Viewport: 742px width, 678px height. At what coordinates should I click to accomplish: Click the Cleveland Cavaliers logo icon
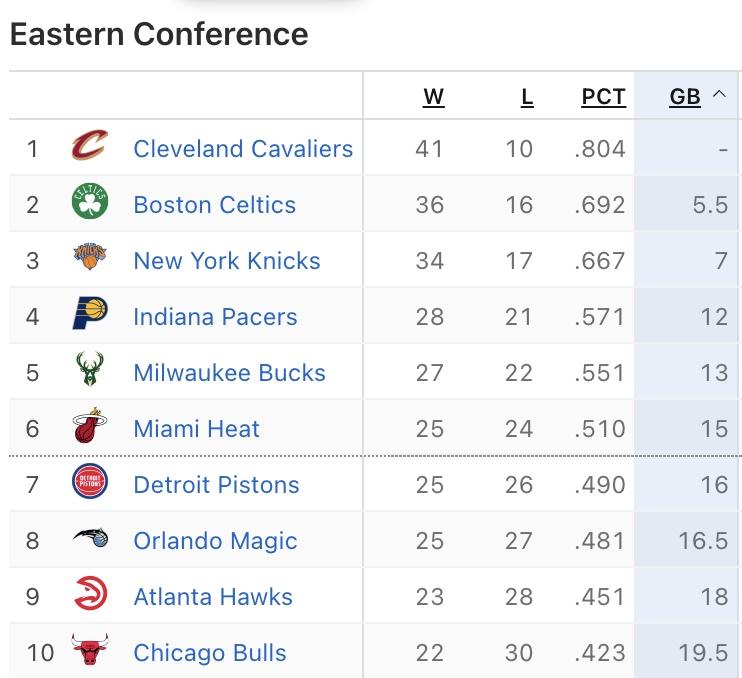pos(90,145)
